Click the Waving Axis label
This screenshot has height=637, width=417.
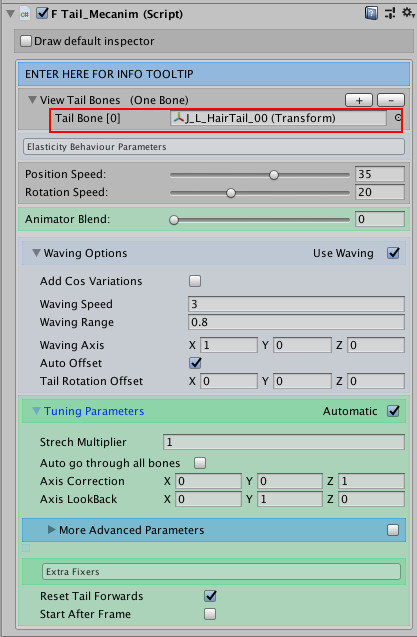pyautogui.click(x=72, y=345)
